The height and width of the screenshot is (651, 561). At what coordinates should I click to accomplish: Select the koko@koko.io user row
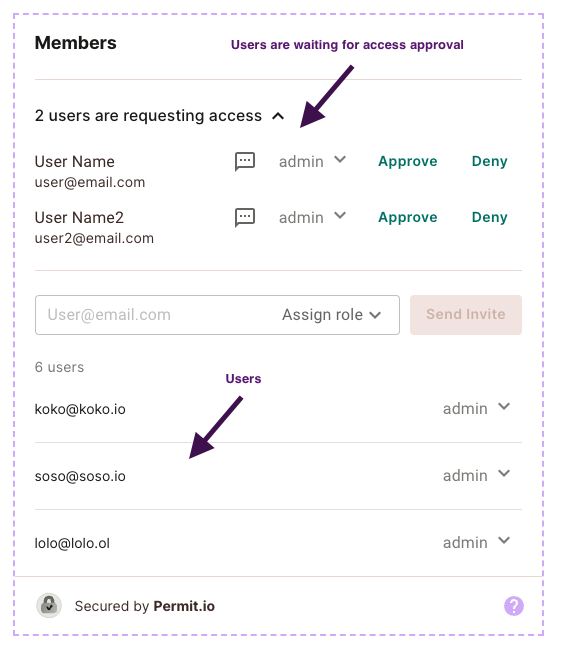click(x=278, y=409)
